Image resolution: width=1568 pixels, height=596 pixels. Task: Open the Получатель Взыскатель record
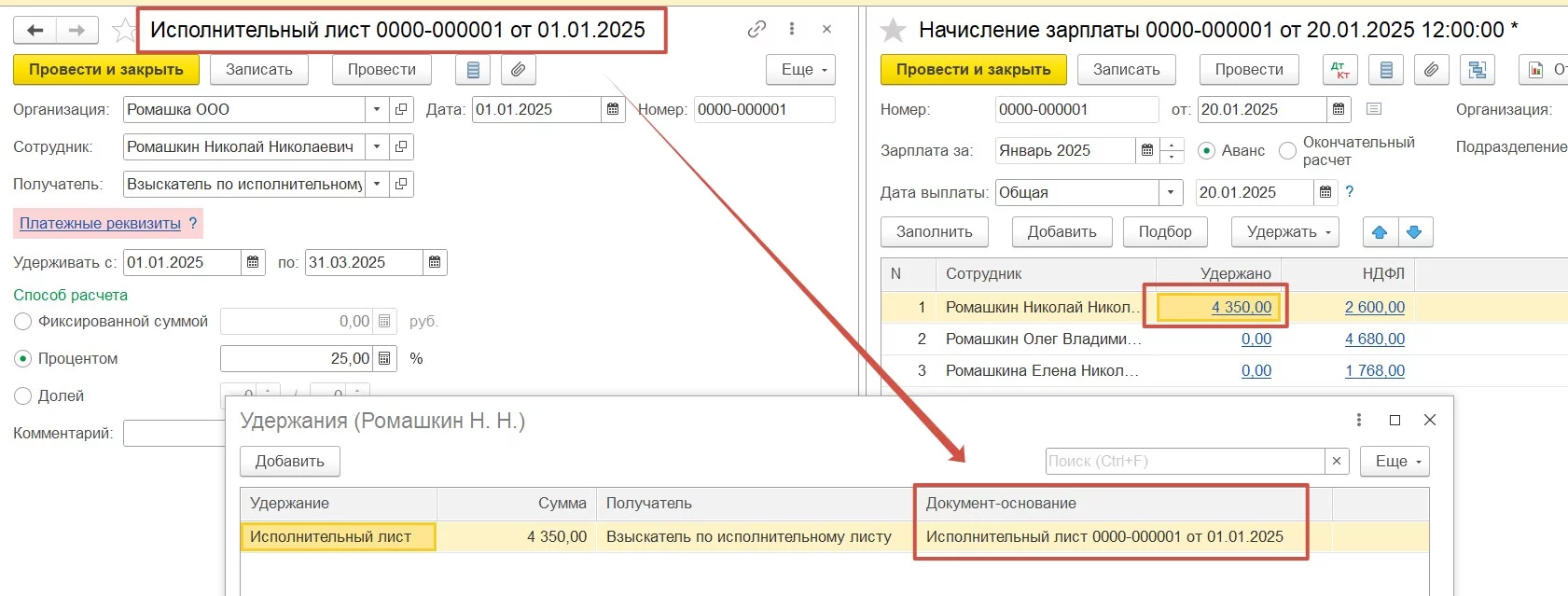click(401, 184)
